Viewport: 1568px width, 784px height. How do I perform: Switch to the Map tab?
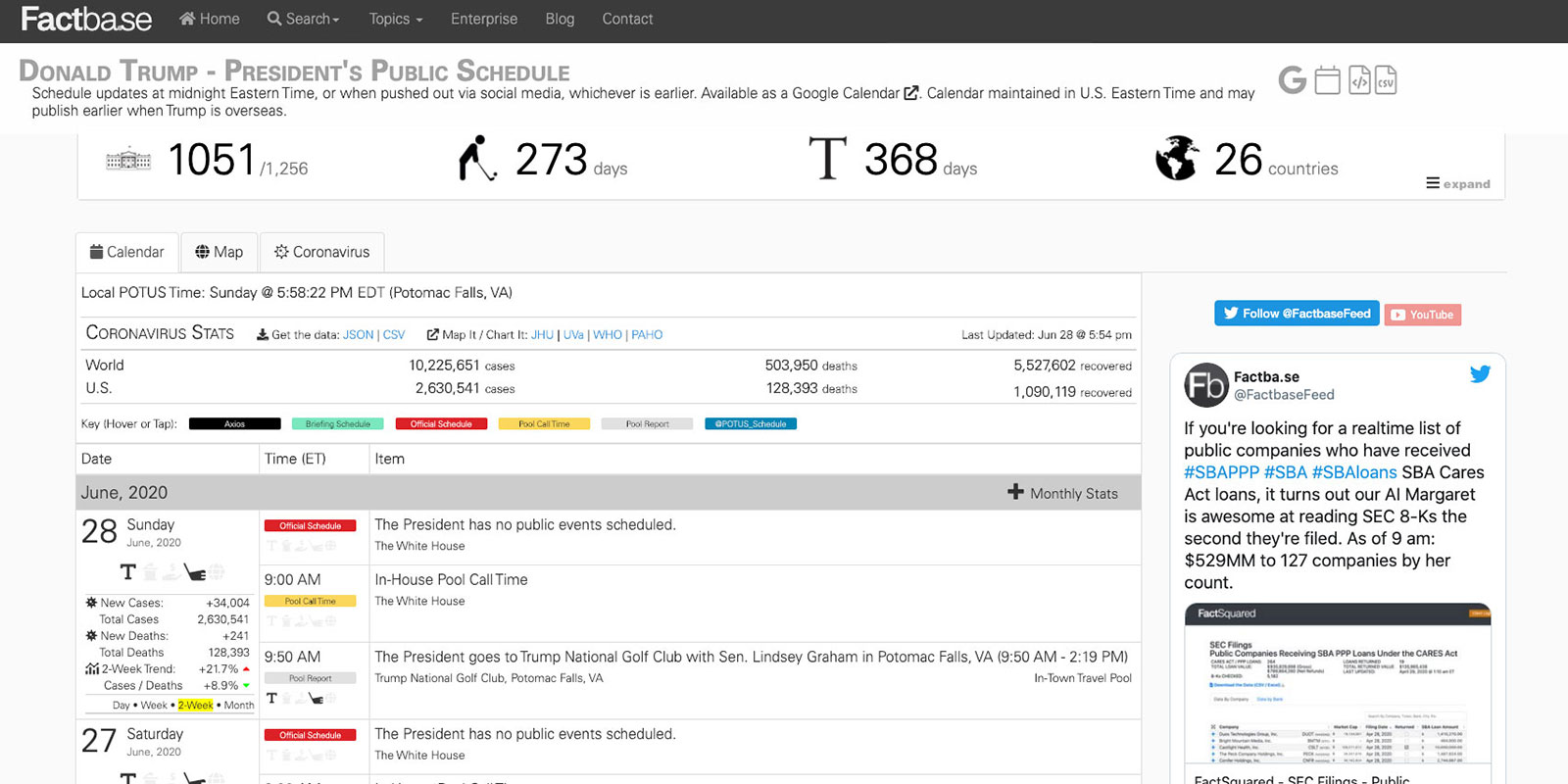tap(220, 252)
